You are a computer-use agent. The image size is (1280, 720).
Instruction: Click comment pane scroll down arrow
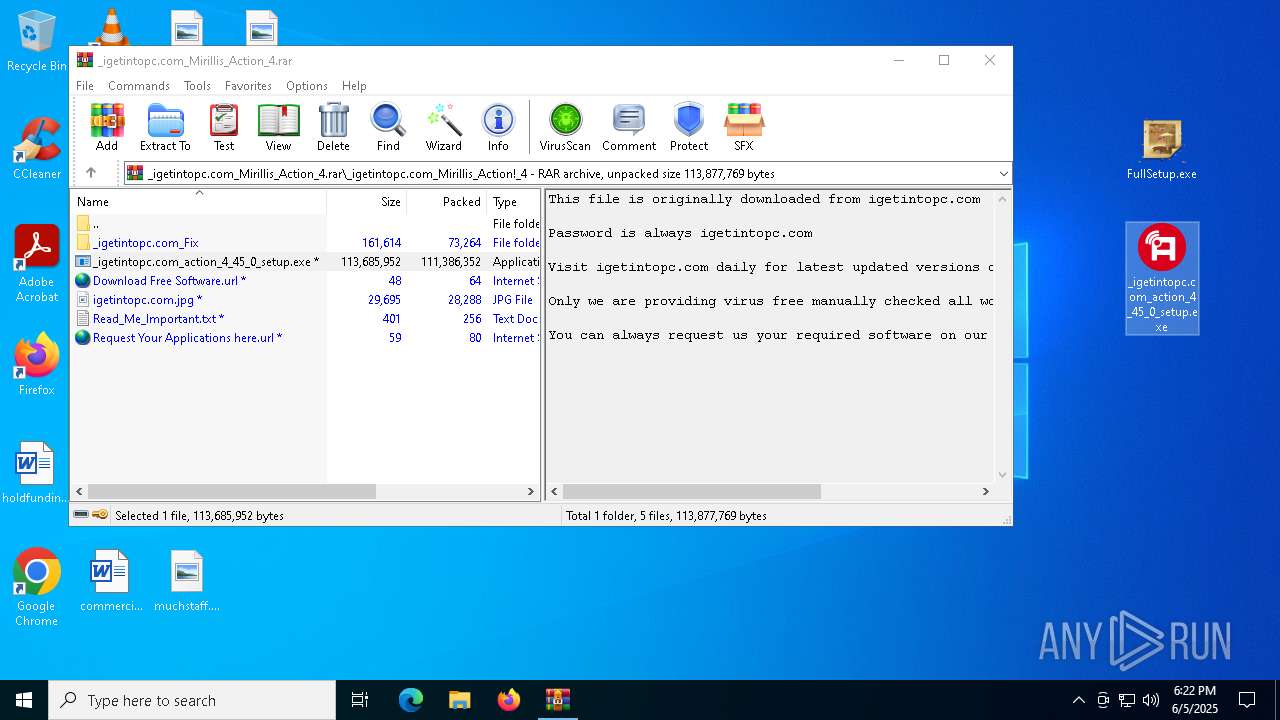(x=1003, y=475)
